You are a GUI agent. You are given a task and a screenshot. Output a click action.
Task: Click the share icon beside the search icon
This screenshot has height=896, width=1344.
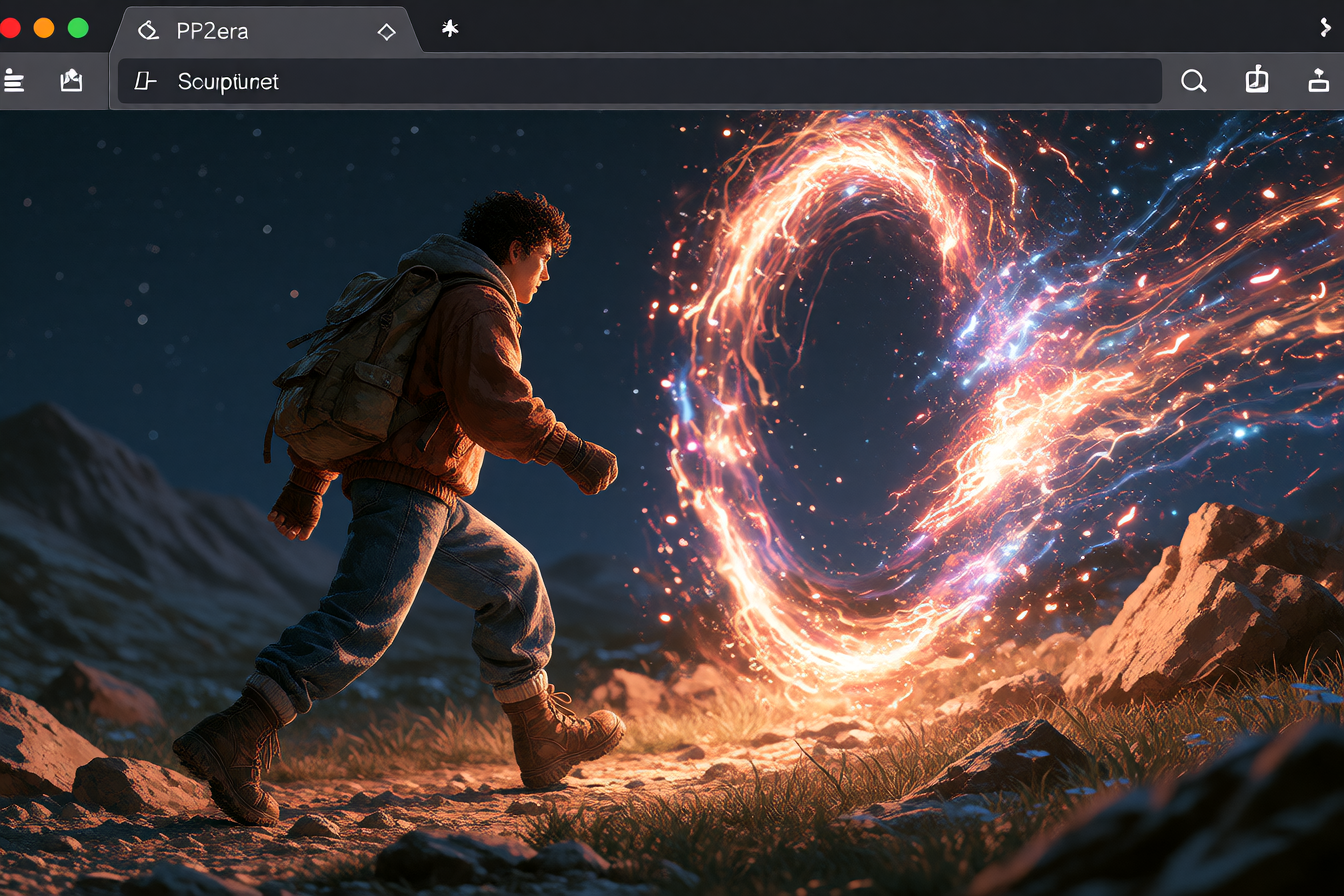click(x=1257, y=80)
